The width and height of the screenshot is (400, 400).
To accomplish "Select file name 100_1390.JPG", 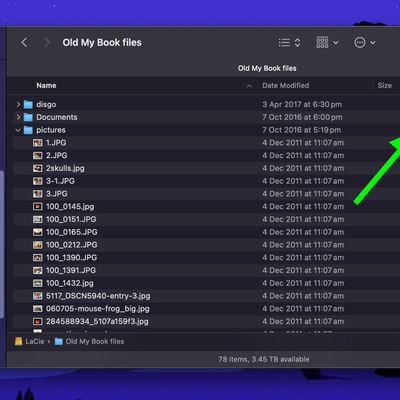I will coord(71,257).
